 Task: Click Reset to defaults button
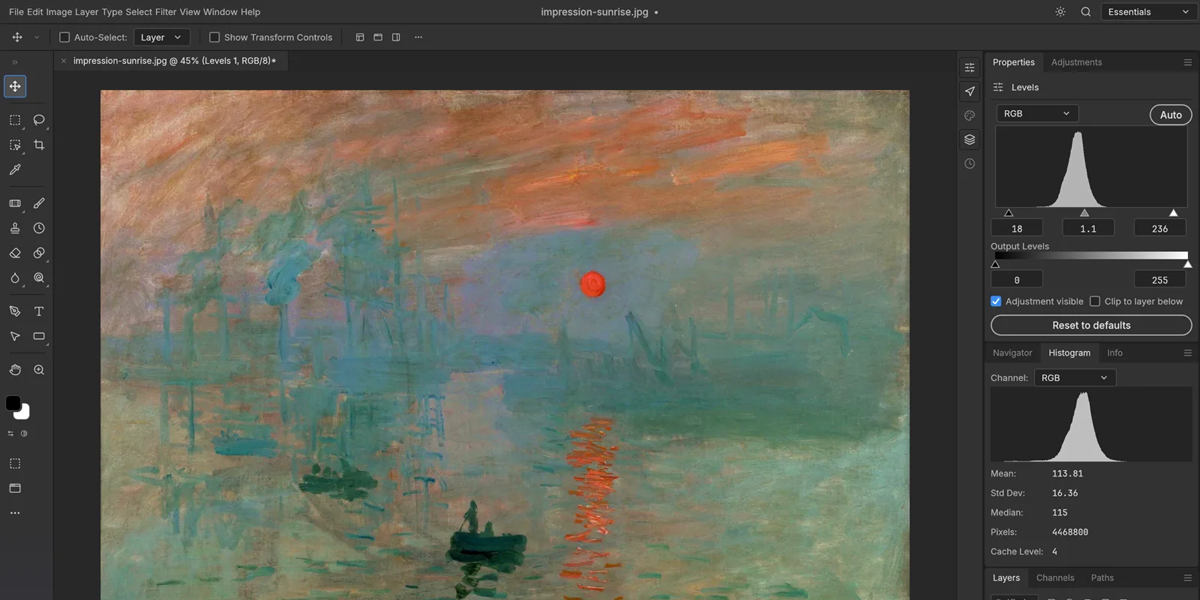click(x=1091, y=325)
